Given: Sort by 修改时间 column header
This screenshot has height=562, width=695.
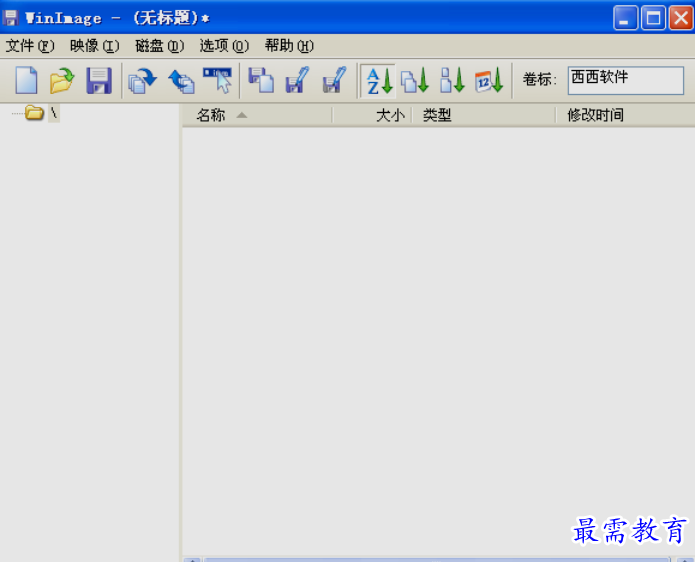Looking at the screenshot, I should pos(625,115).
